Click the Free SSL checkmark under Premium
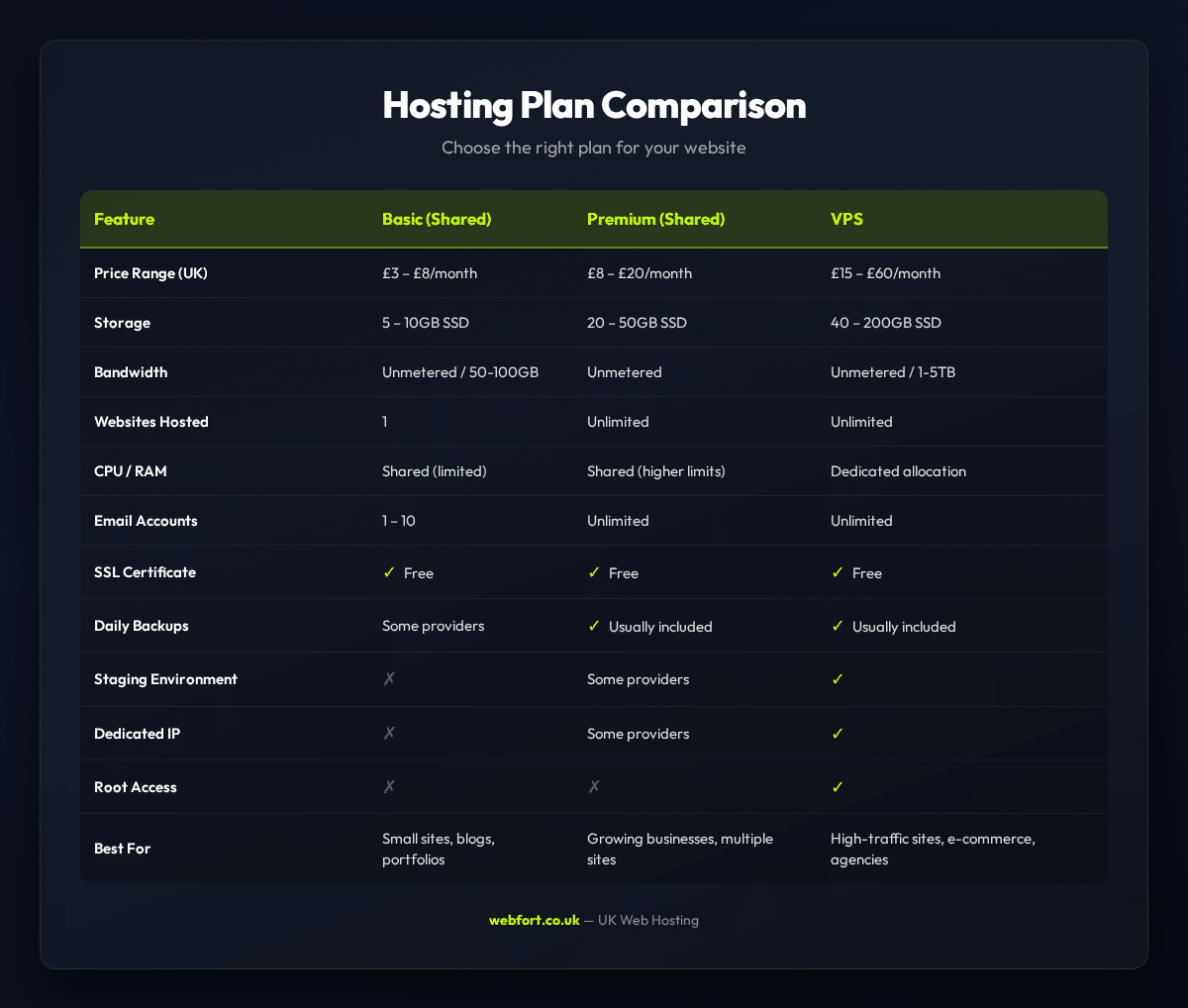Viewport: 1188px width, 1008px height. tap(594, 572)
